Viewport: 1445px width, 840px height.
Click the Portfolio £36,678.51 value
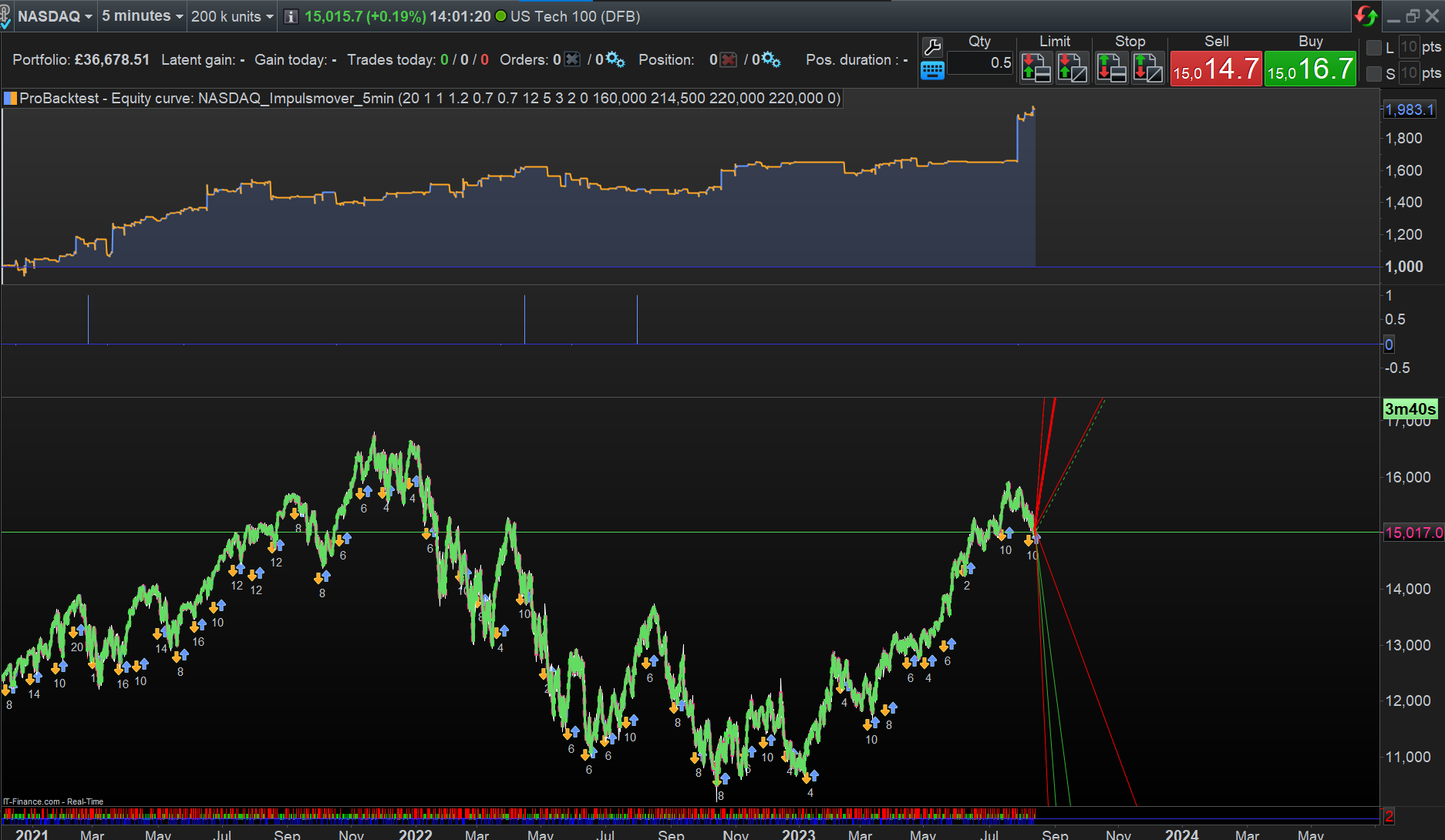[112, 59]
